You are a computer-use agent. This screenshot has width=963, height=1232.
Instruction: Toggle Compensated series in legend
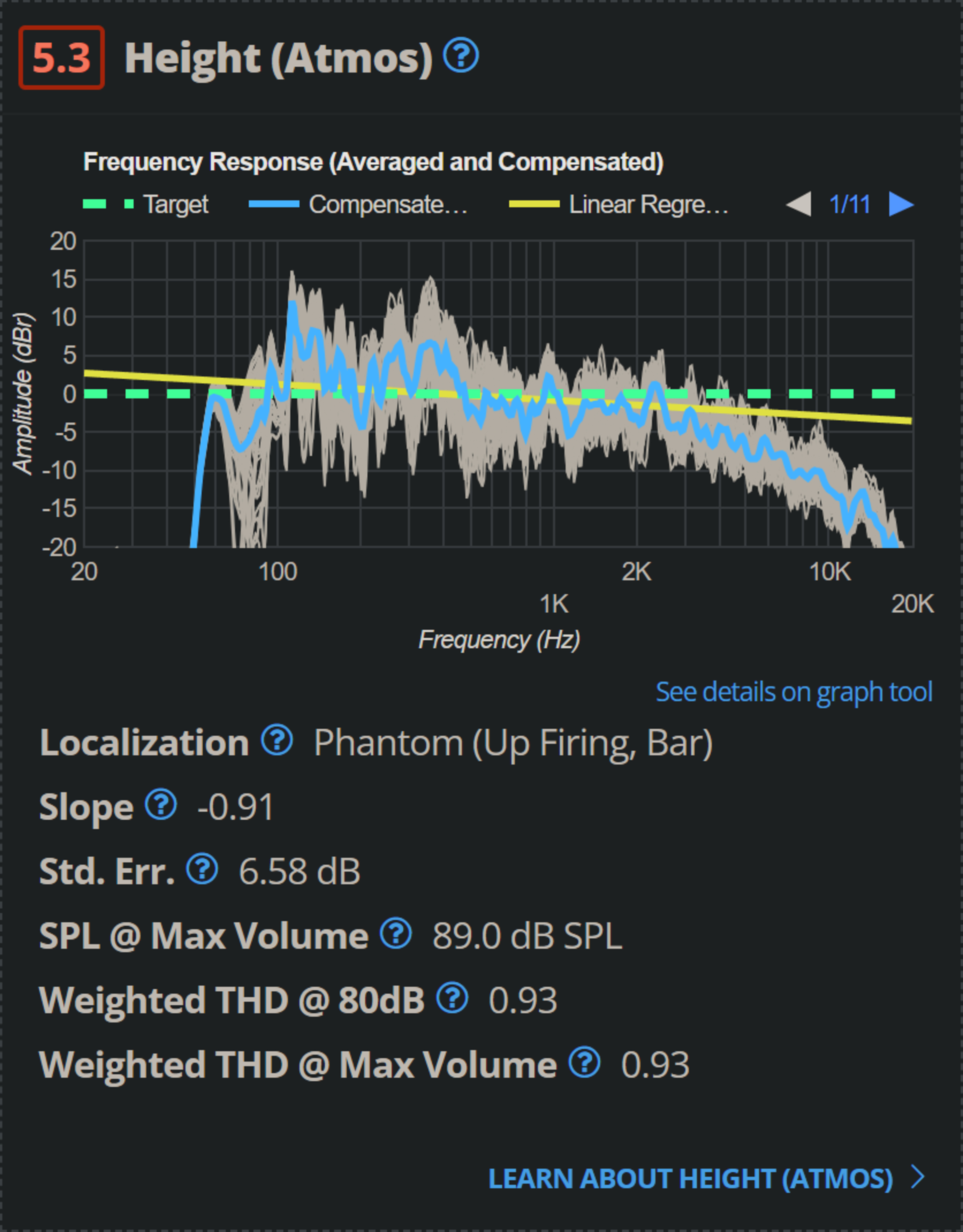point(388,204)
